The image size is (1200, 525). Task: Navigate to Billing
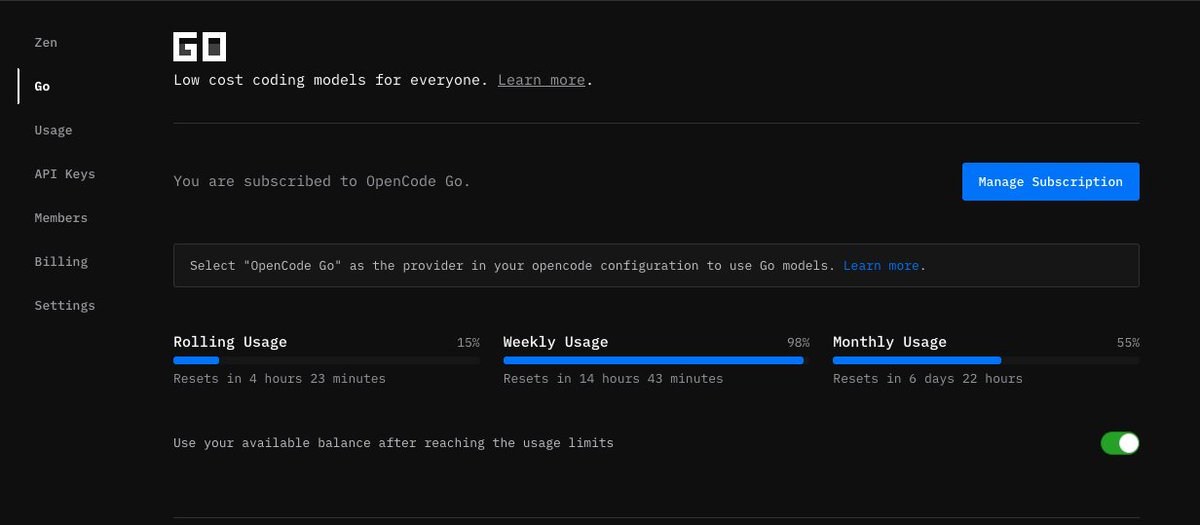tap(61, 262)
